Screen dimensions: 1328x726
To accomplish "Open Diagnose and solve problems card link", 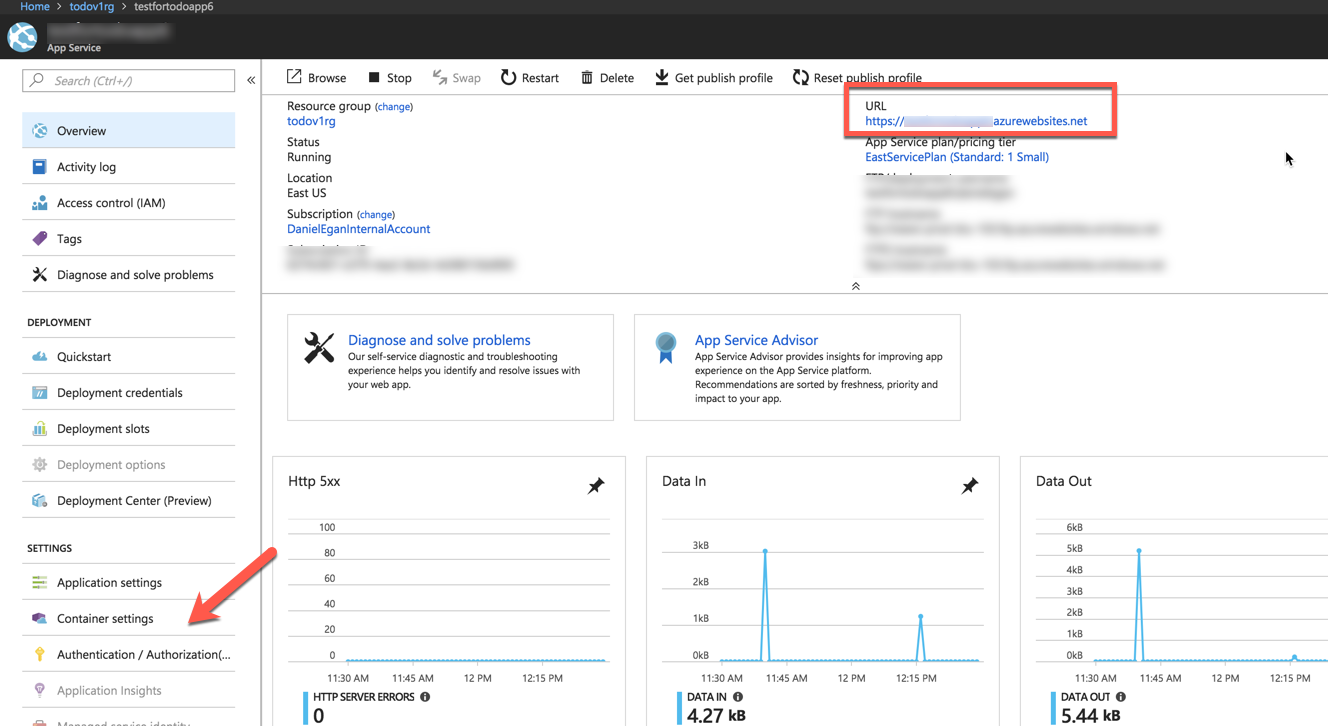I will tap(439, 340).
